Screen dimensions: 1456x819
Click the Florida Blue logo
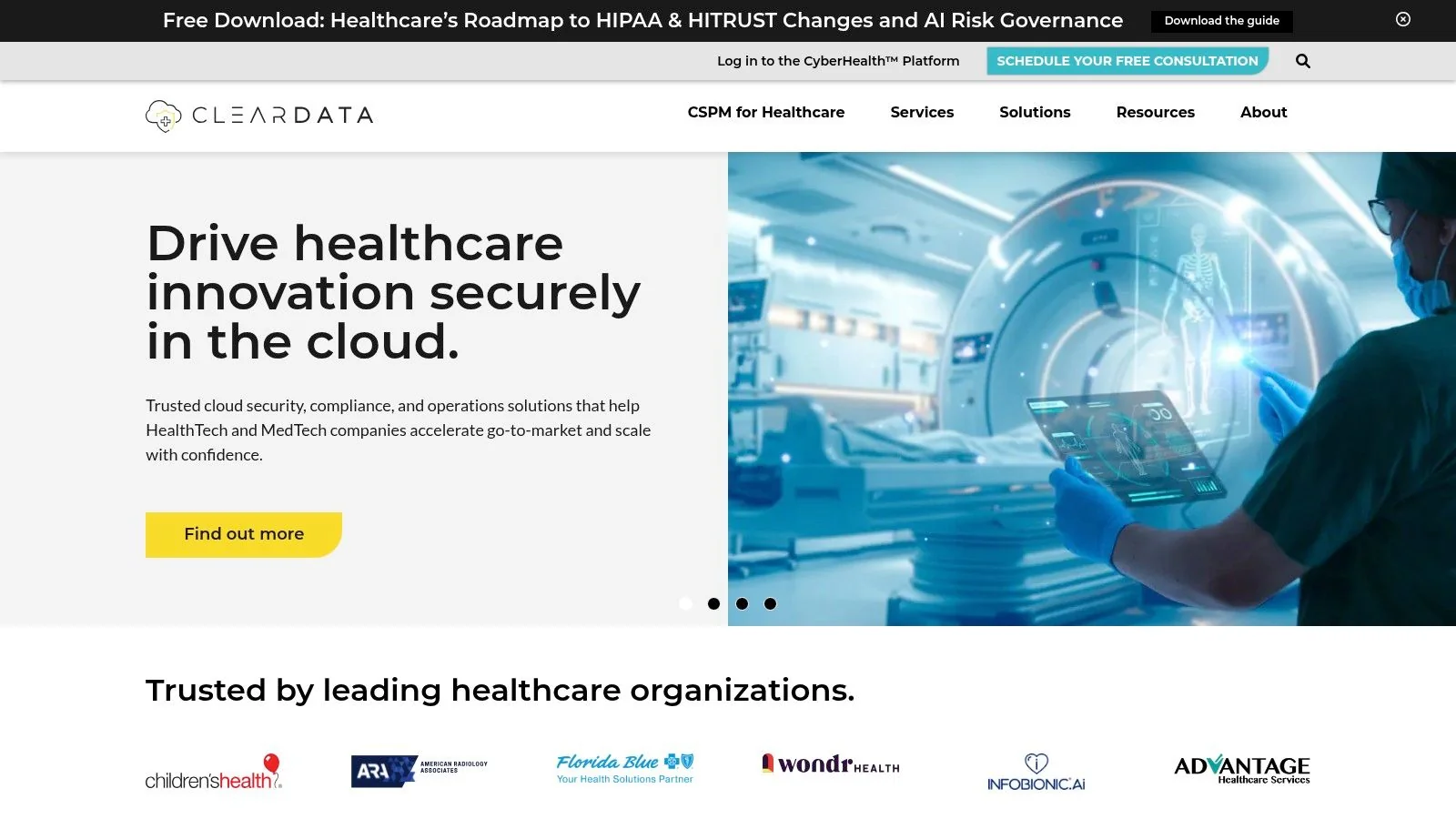click(x=624, y=766)
